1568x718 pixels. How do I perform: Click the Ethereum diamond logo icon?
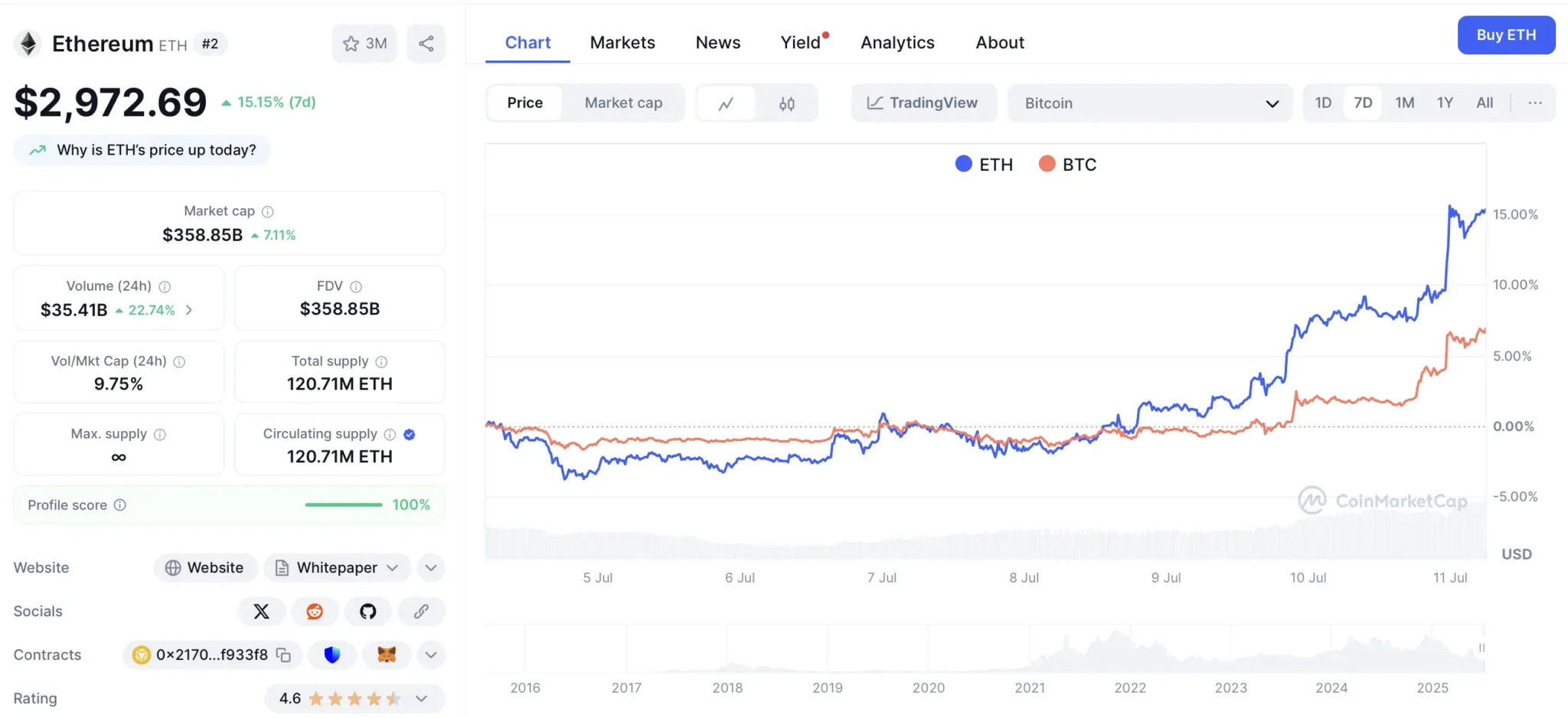click(x=28, y=44)
